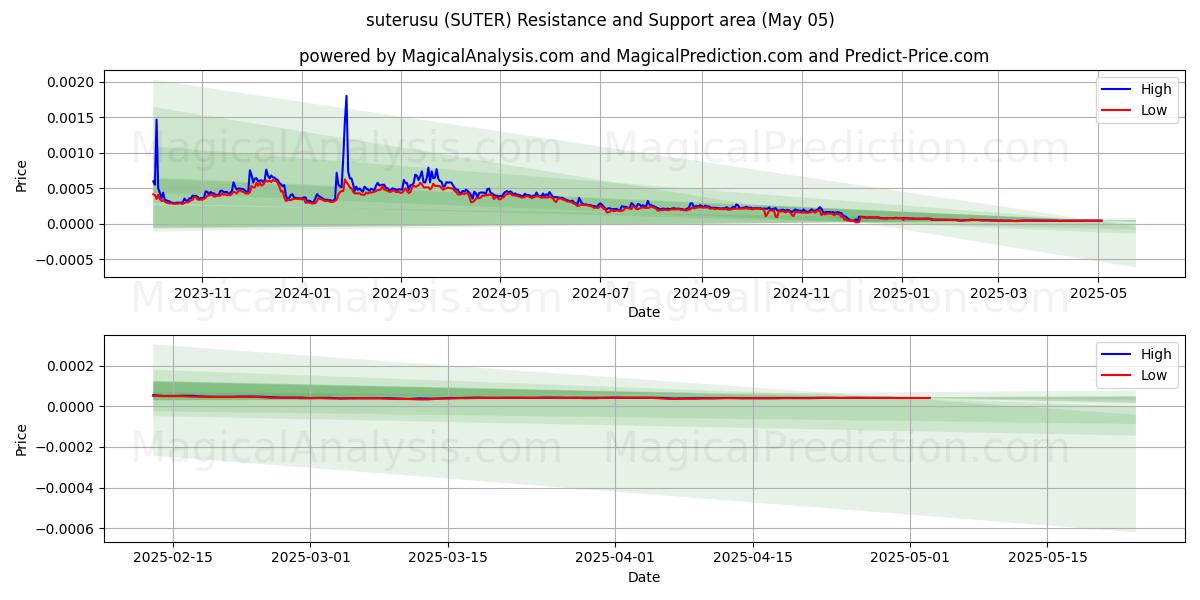This screenshot has width=1200, height=600.
Task: Click the '0.0015' y-axis tick label
Action: (x=72, y=118)
